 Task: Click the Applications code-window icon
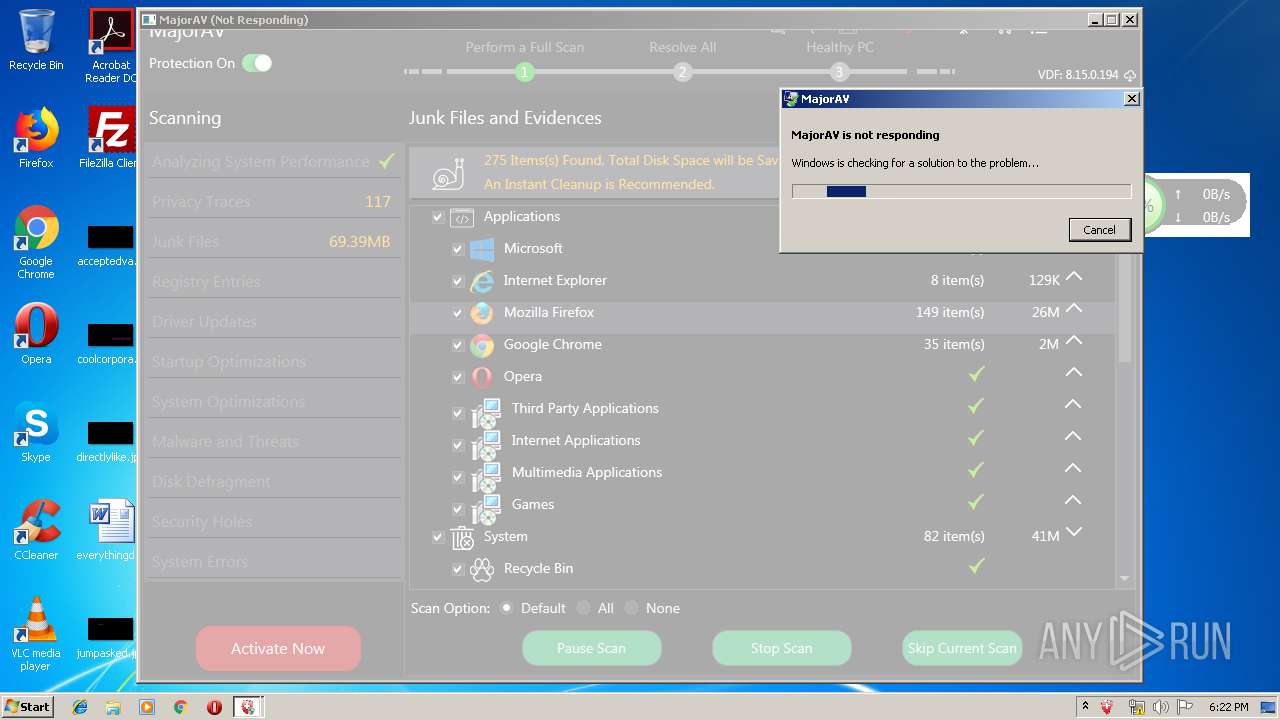tap(462, 217)
